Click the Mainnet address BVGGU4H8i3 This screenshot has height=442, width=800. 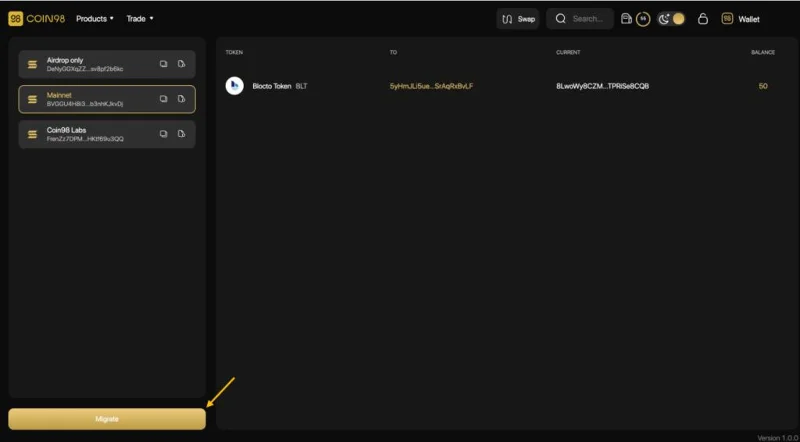coord(85,104)
